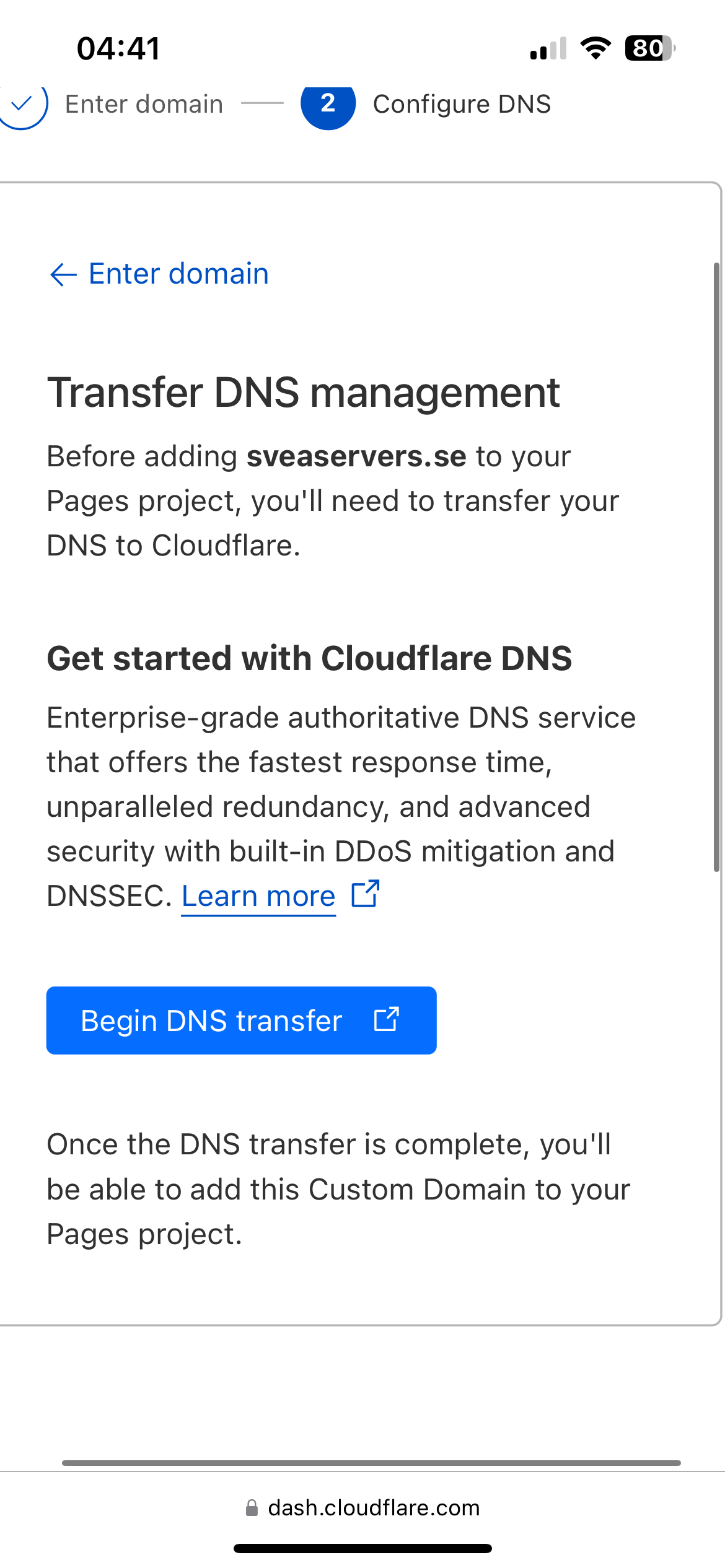Click the external-link icon after Learn more
The height and width of the screenshot is (1568, 725).
(x=365, y=894)
